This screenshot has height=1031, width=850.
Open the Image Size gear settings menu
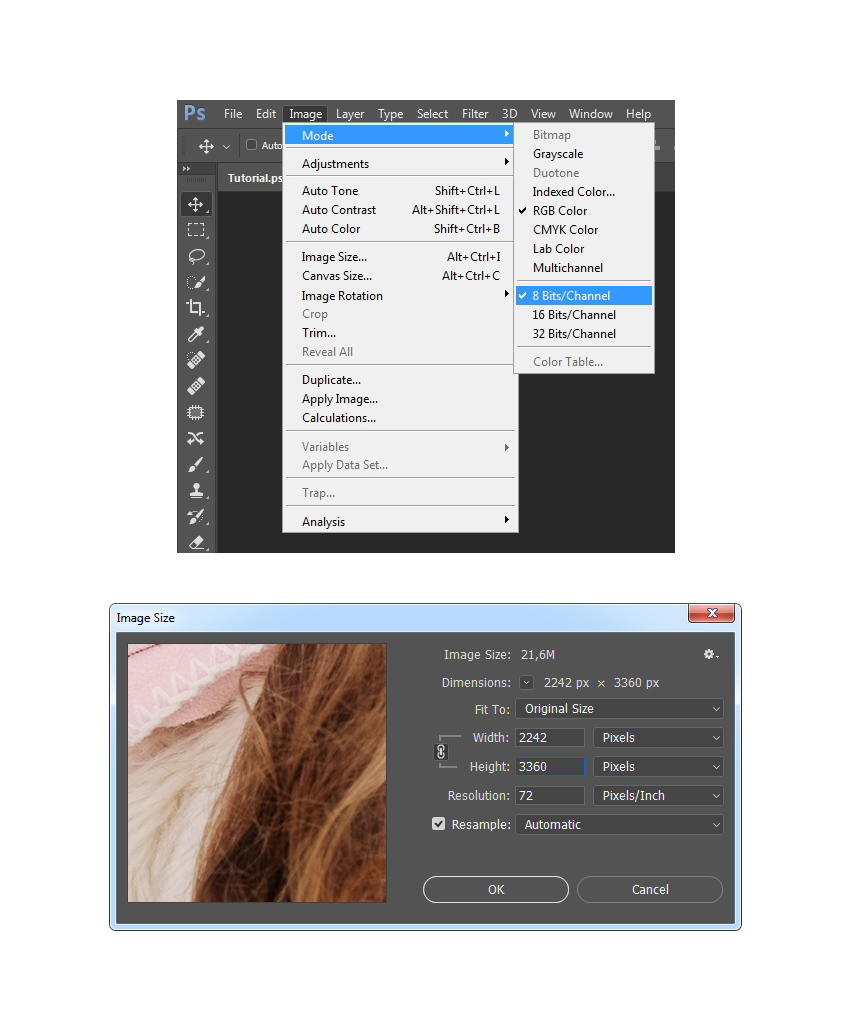coord(711,654)
